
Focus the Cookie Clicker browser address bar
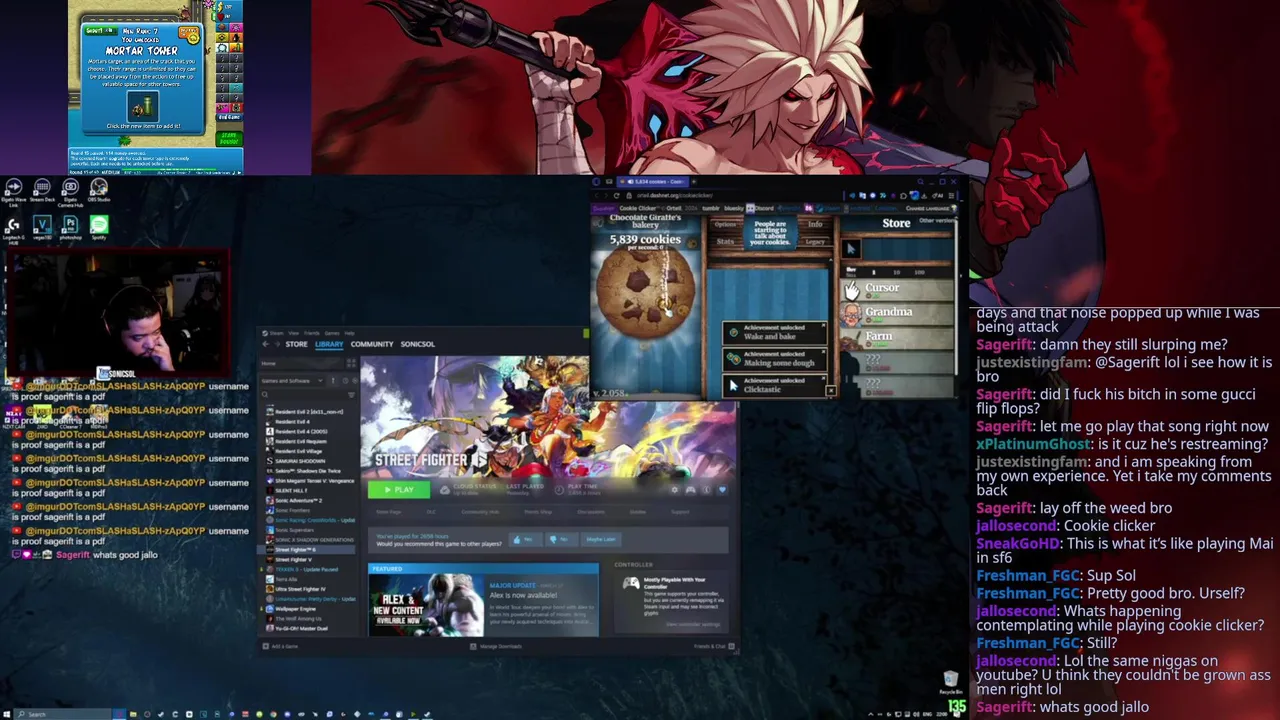pos(674,196)
